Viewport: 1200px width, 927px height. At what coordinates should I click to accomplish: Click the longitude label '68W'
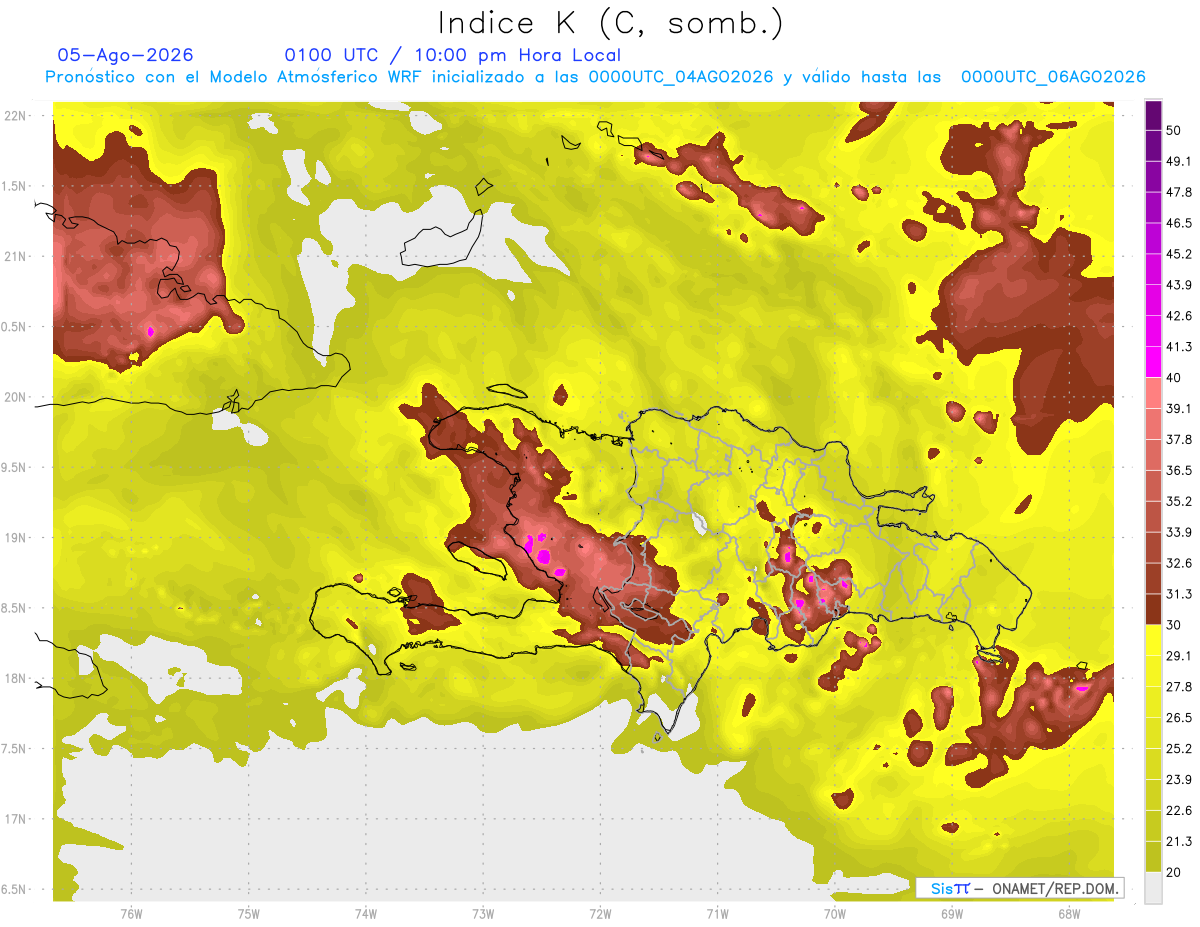pyautogui.click(x=1069, y=914)
